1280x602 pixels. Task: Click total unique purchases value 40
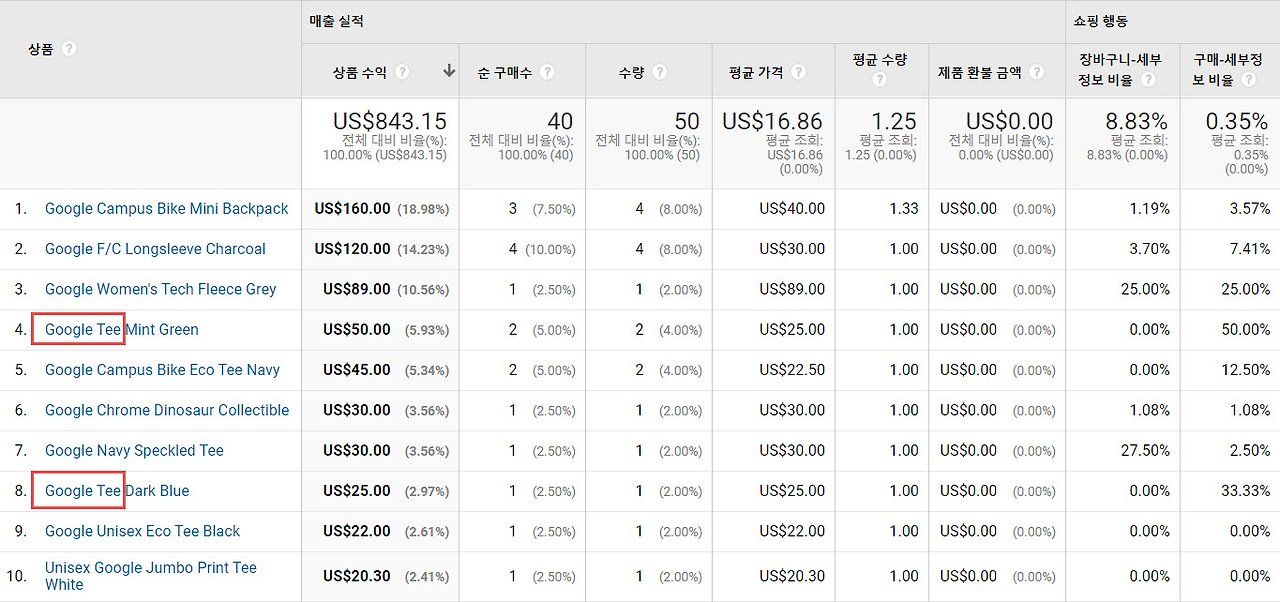click(560, 121)
